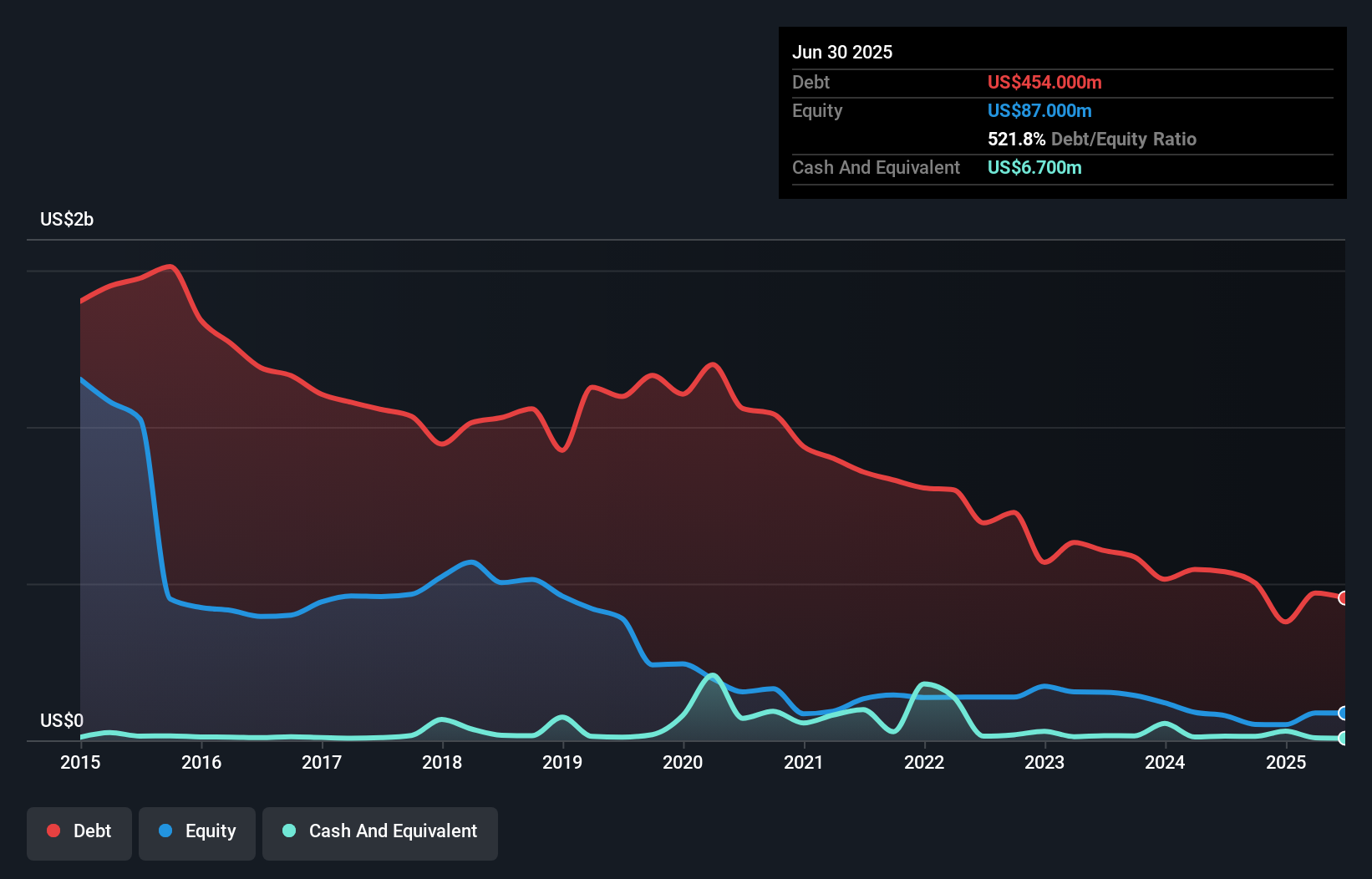
Task: Click the red Debt endpoint marker
Action: click(x=1344, y=597)
